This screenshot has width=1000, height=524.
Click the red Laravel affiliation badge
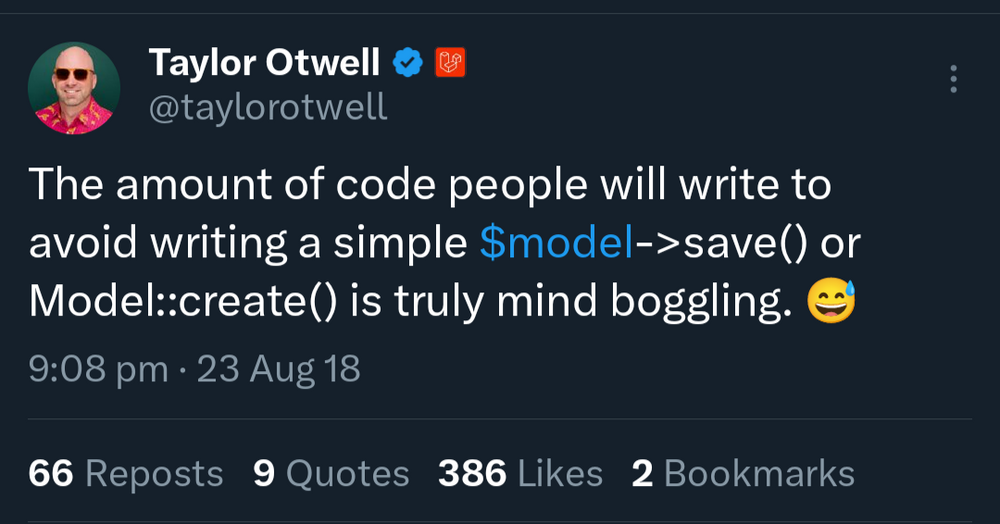[x=451, y=64]
